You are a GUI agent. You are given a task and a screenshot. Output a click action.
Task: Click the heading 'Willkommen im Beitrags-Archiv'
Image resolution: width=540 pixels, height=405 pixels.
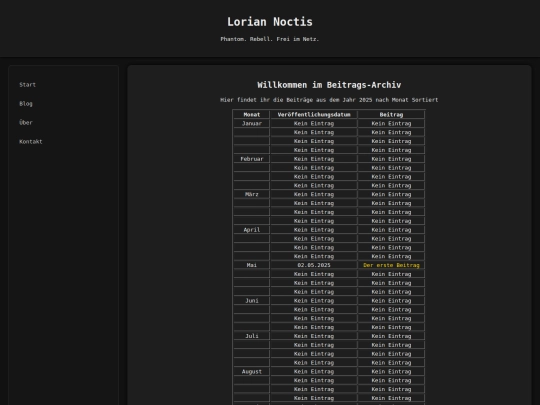329,85
